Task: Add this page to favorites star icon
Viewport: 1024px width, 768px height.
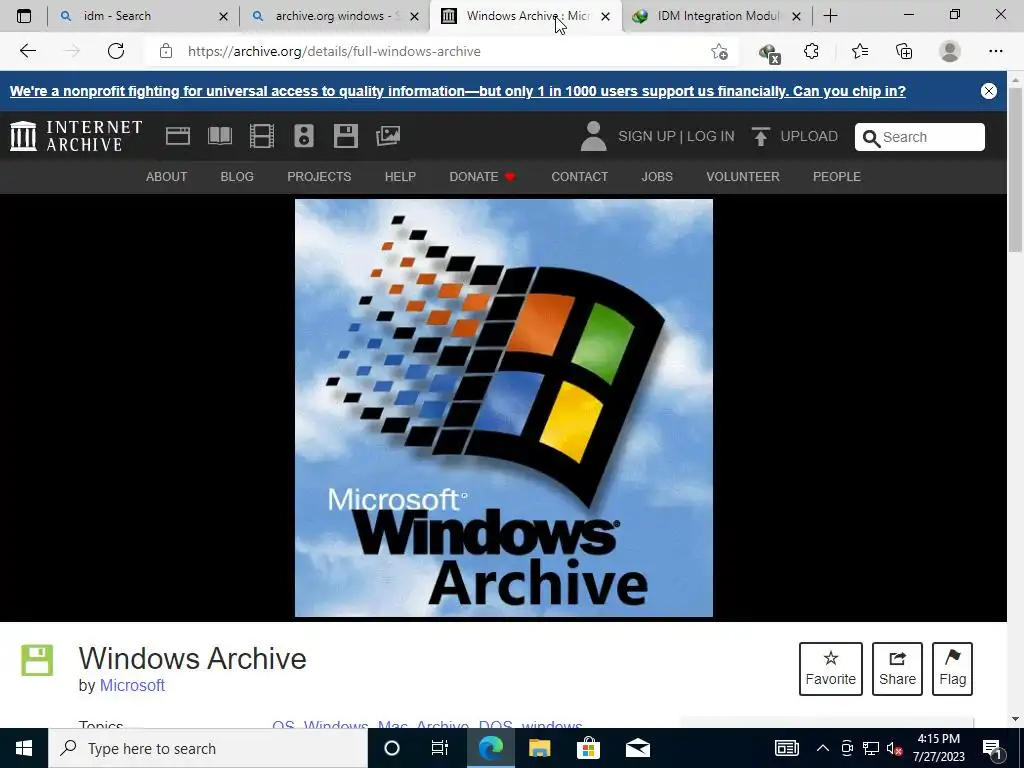Action: coord(719,51)
